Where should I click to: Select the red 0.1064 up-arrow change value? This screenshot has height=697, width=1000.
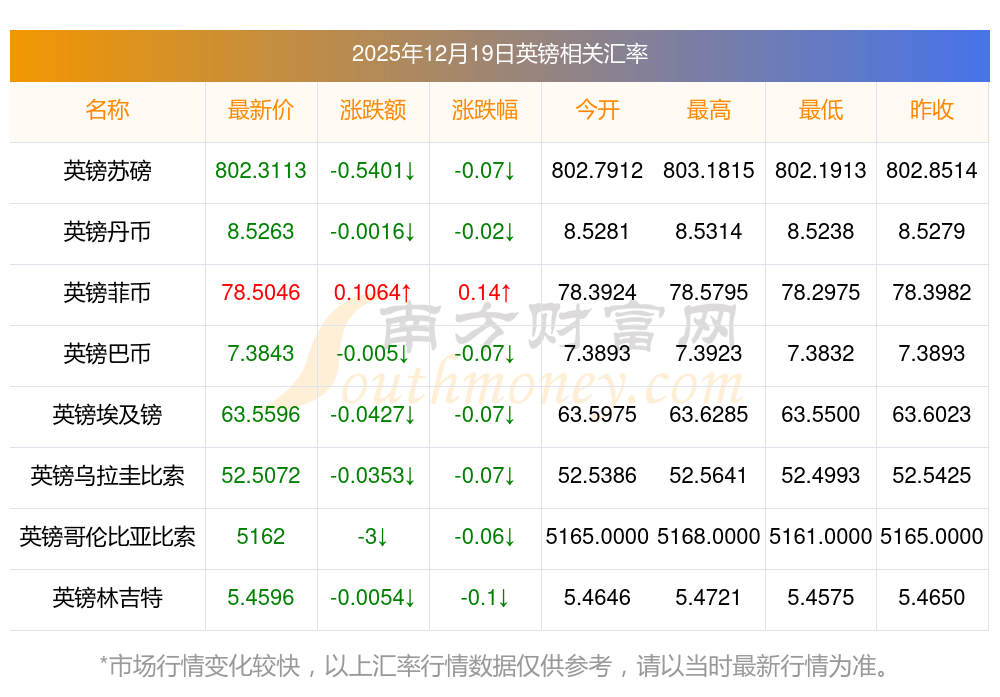[373, 293]
